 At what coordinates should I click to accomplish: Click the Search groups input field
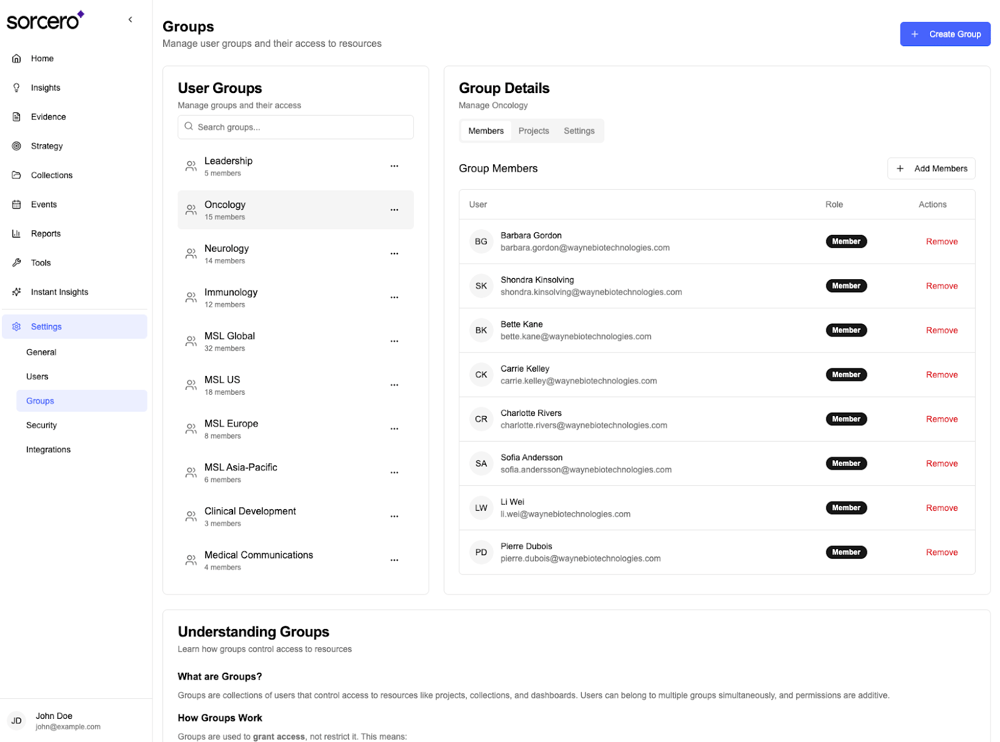(x=296, y=127)
